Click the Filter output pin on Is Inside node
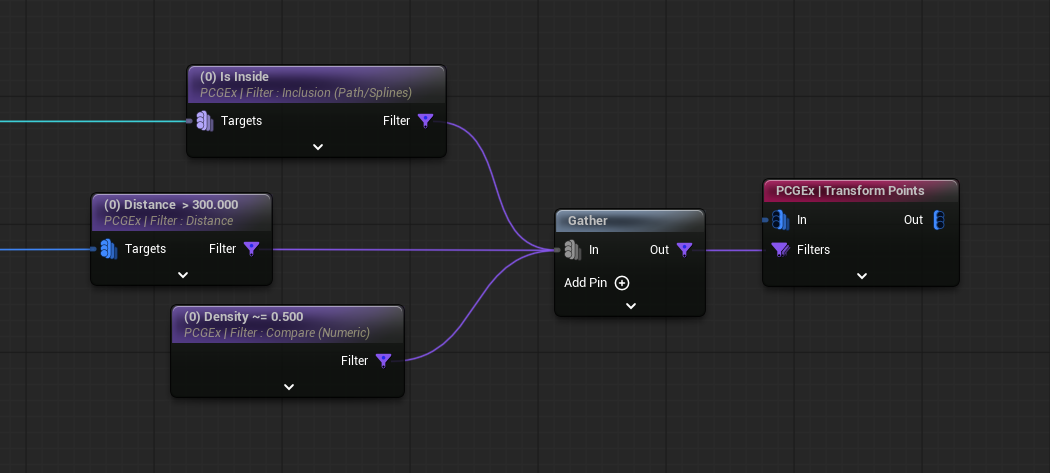 [425, 121]
